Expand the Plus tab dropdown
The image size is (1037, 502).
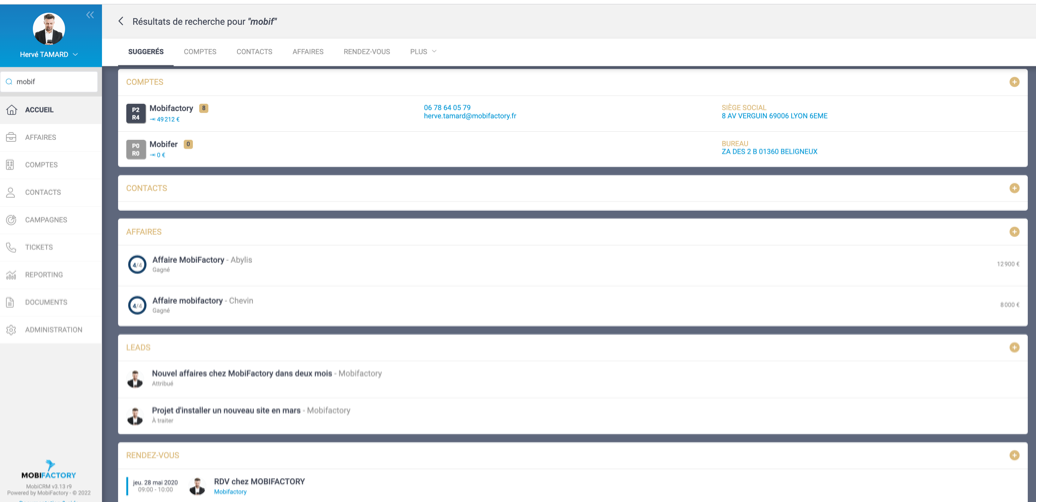click(x=423, y=51)
